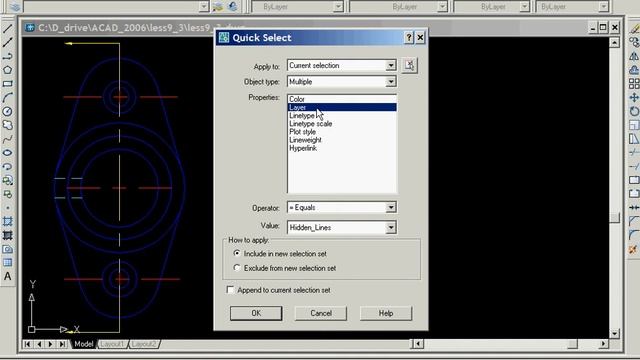Select the Extend modify tool

(x=634, y=167)
